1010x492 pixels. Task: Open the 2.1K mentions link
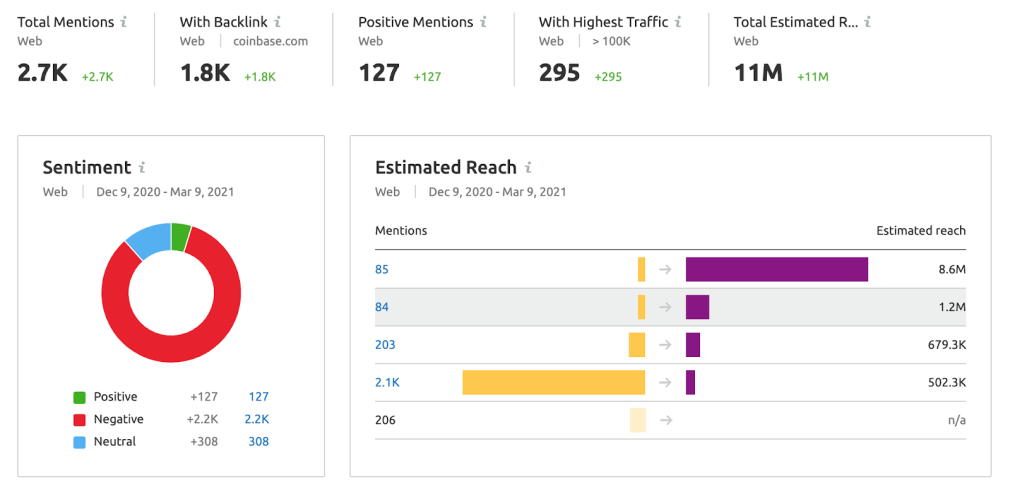tap(386, 383)
